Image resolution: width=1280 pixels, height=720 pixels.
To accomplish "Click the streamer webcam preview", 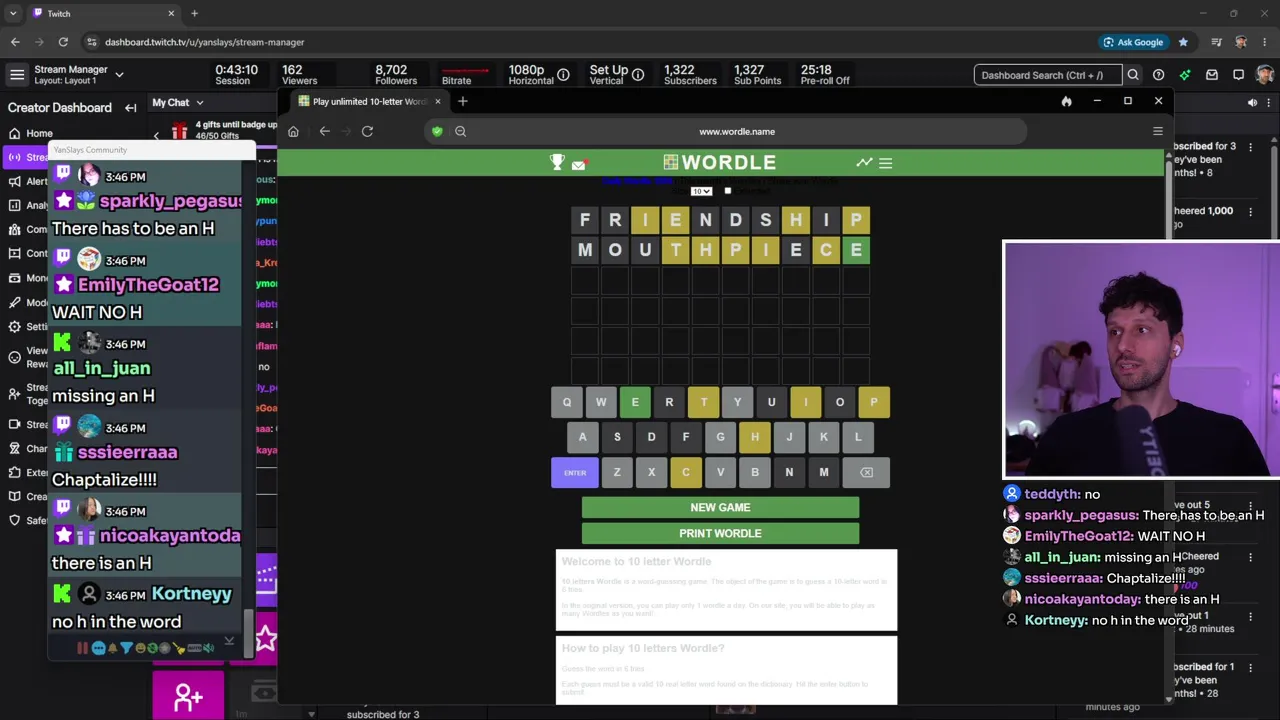I will coord(1141,360).
